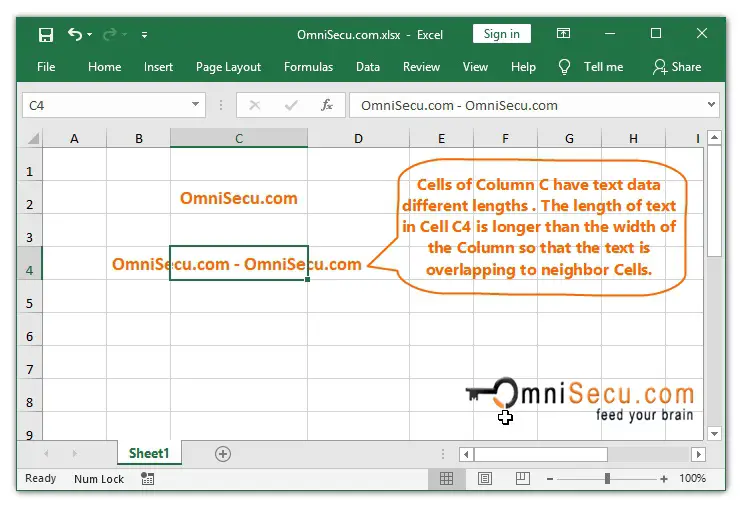Switch to the Insert tab
The image size is (744, 516).
[x=158, y=67]
